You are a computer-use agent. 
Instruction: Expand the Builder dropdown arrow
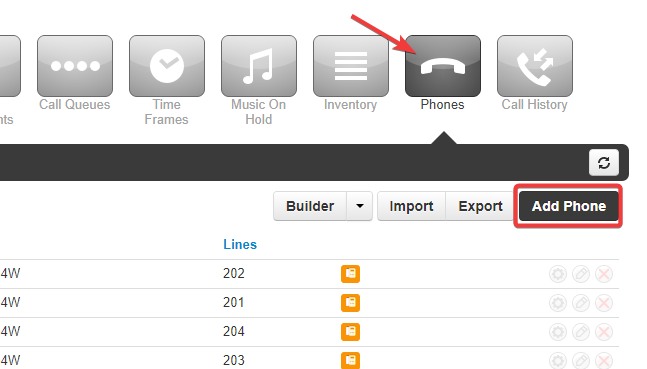click(x=359, y=206)
